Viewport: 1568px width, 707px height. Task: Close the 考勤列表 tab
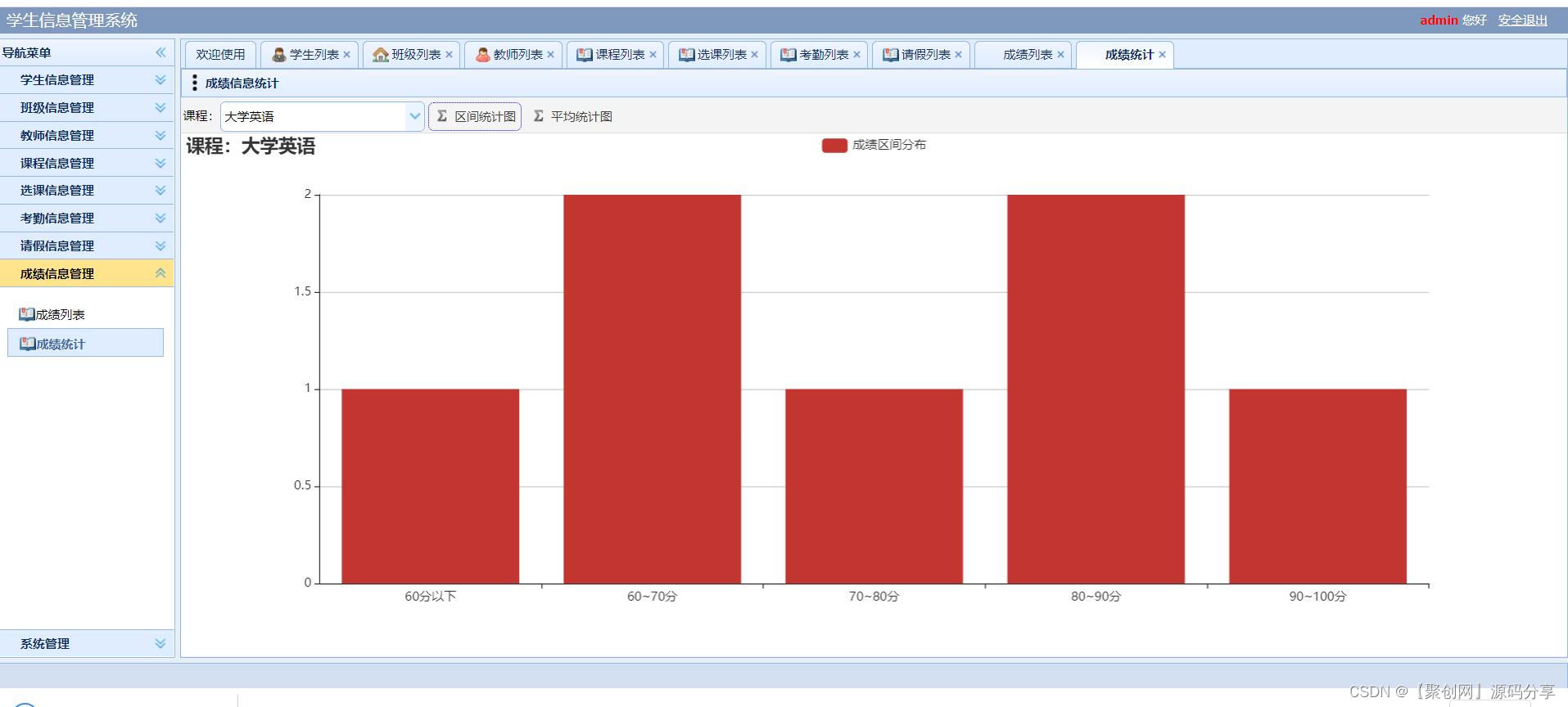(857, 55)
